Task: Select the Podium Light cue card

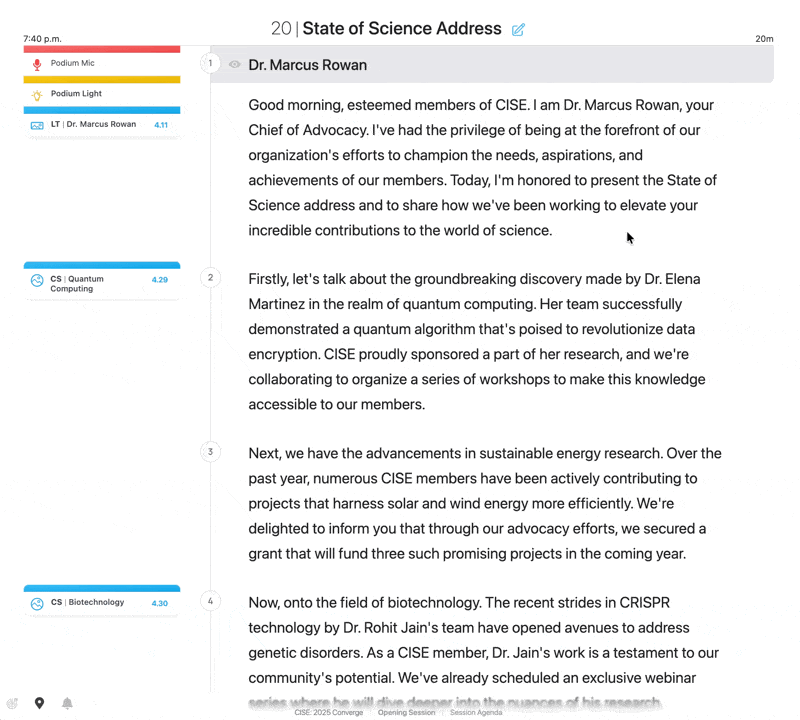Action: tap(102, 94)
